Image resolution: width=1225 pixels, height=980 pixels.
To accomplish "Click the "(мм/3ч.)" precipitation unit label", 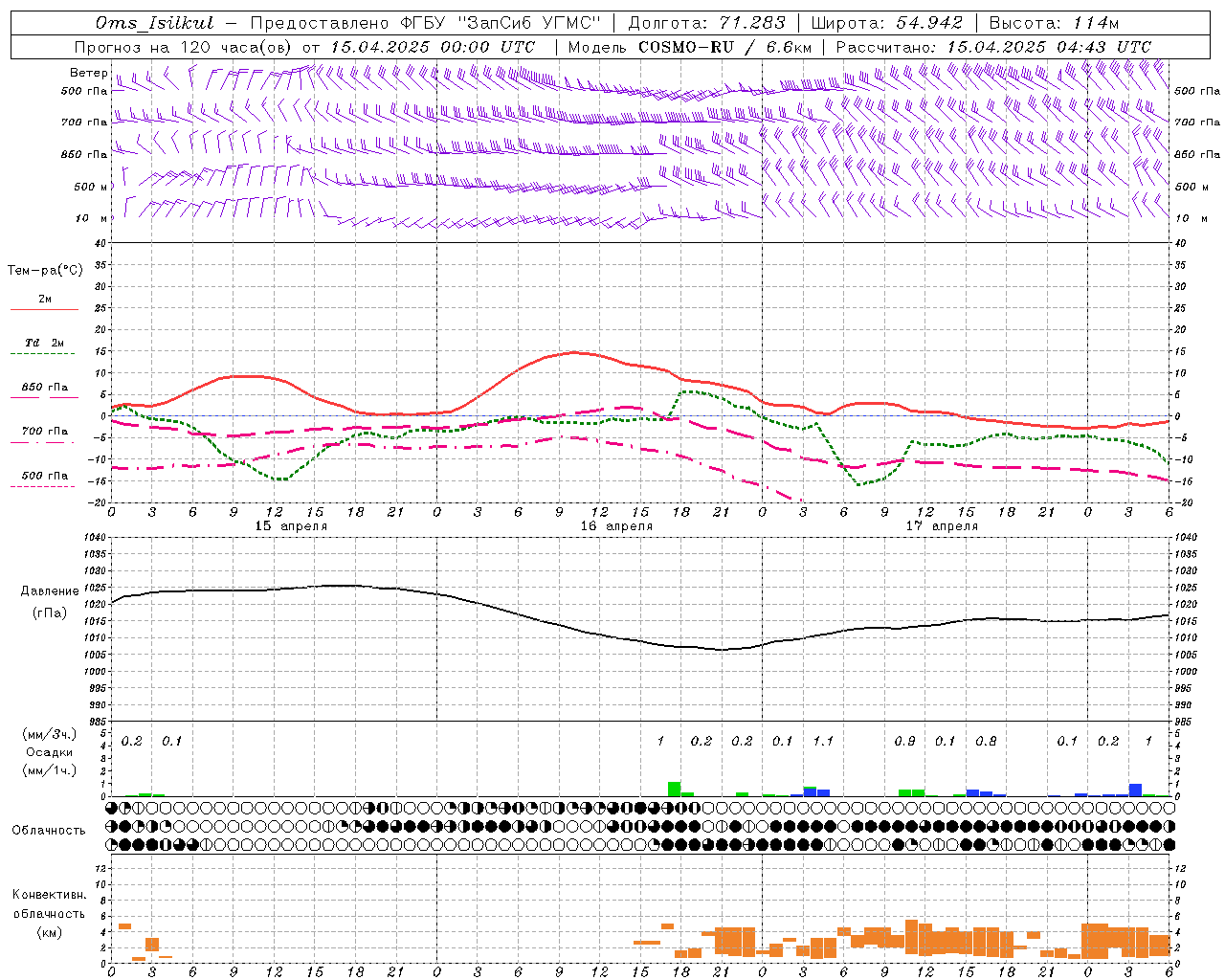I will point(50,734).
